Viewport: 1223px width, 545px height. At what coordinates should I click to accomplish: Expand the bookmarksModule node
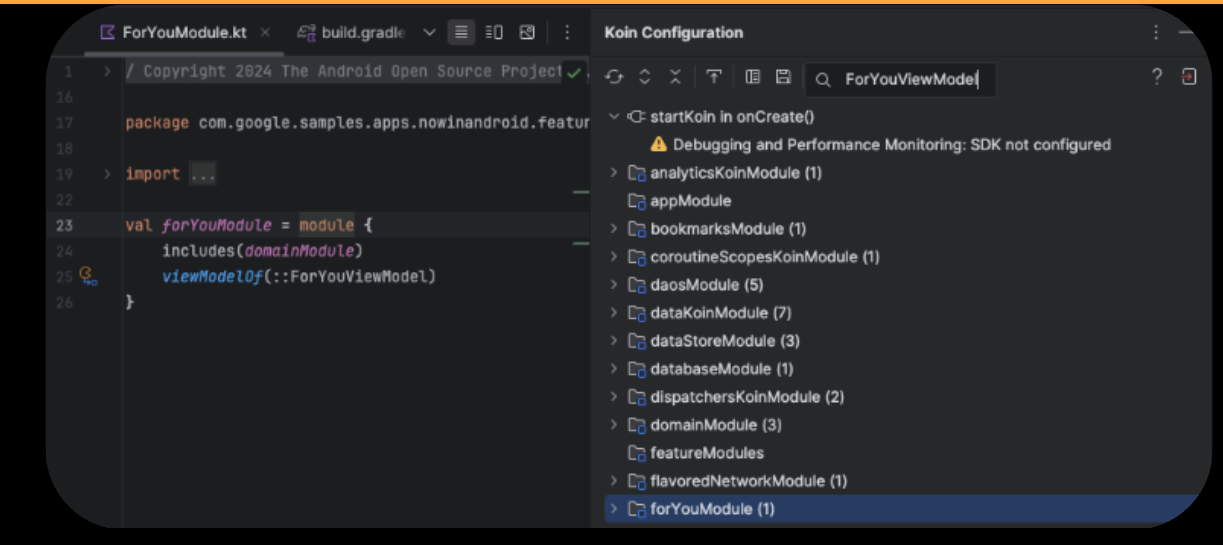click(x=614, y=229)
